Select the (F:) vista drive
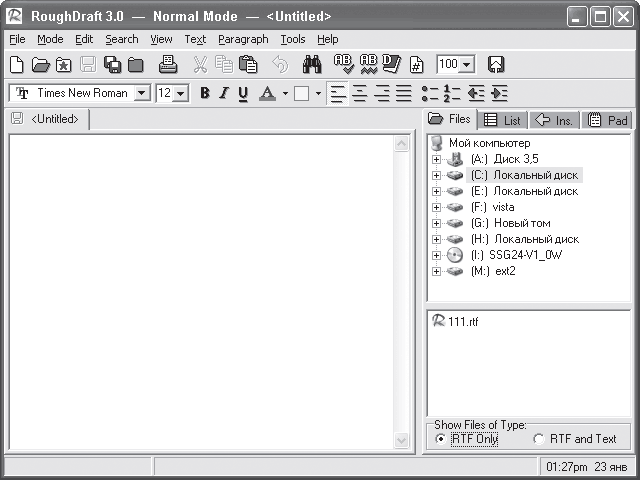The height and width of the screenshot is (480, 640). (x=492, y=207)
